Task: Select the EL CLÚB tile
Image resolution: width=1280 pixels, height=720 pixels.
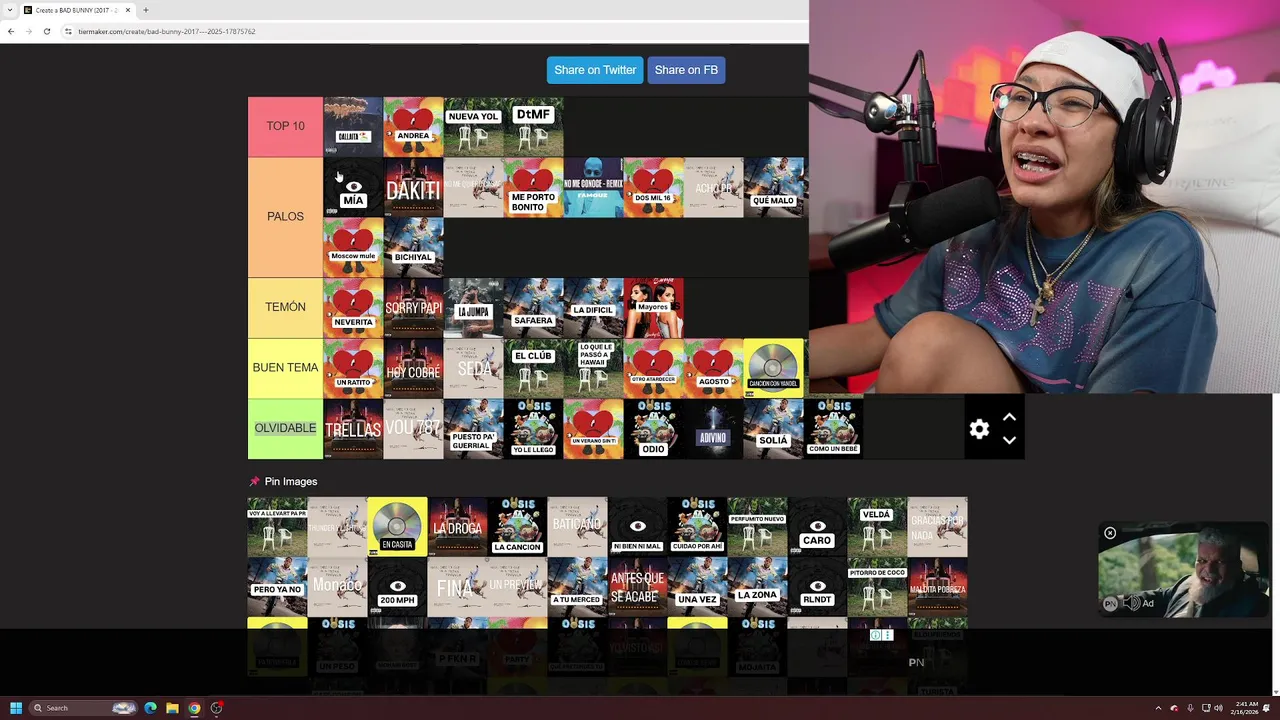Action: pos(533,368)
